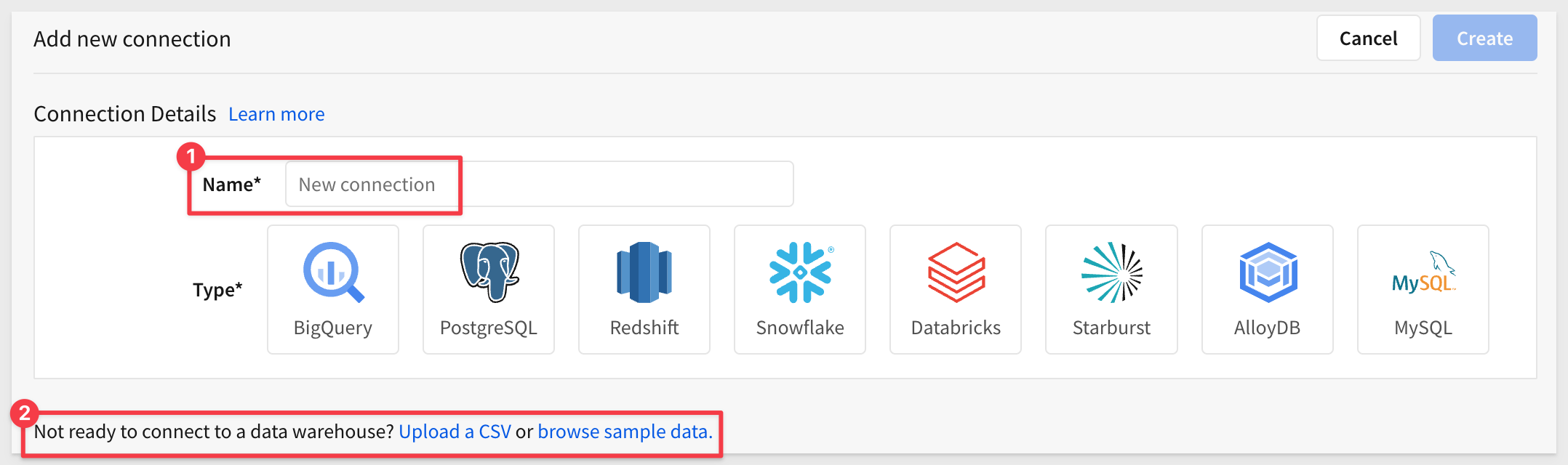Select the BigQuery magnifier icon
Screen dimensions: 1568x465
tap(333, 272)
